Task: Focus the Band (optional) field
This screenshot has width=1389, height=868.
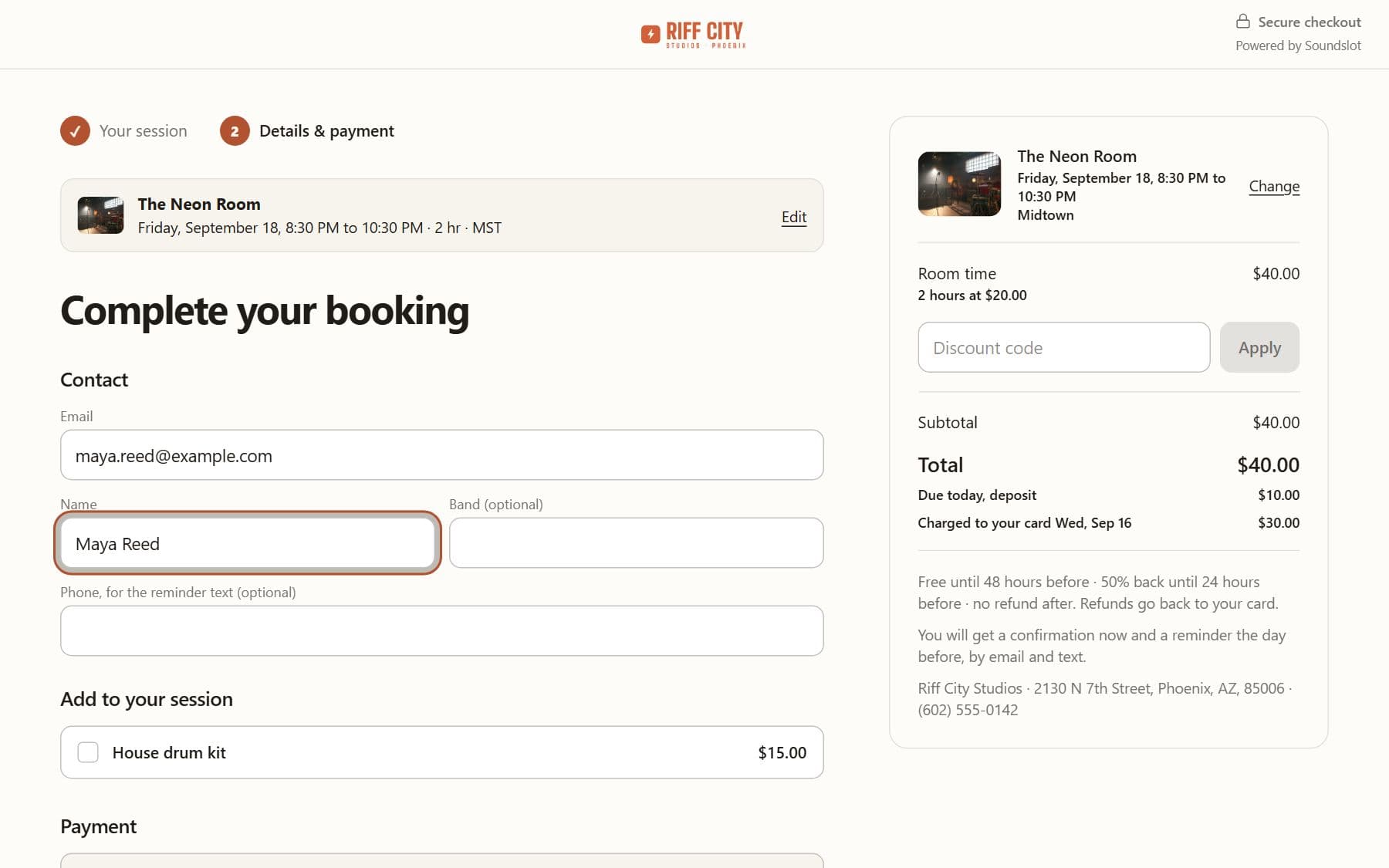Action: click(636, 543)
